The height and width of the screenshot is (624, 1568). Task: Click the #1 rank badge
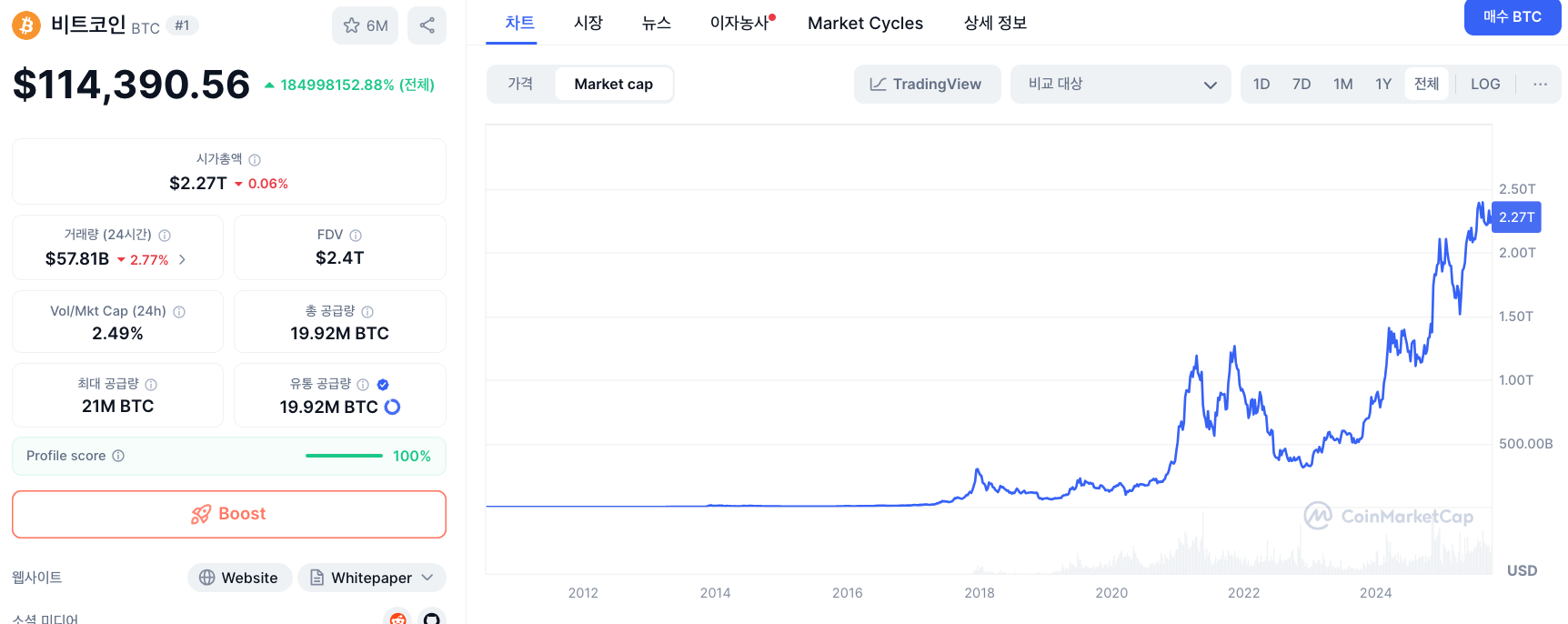coord(182,25)
